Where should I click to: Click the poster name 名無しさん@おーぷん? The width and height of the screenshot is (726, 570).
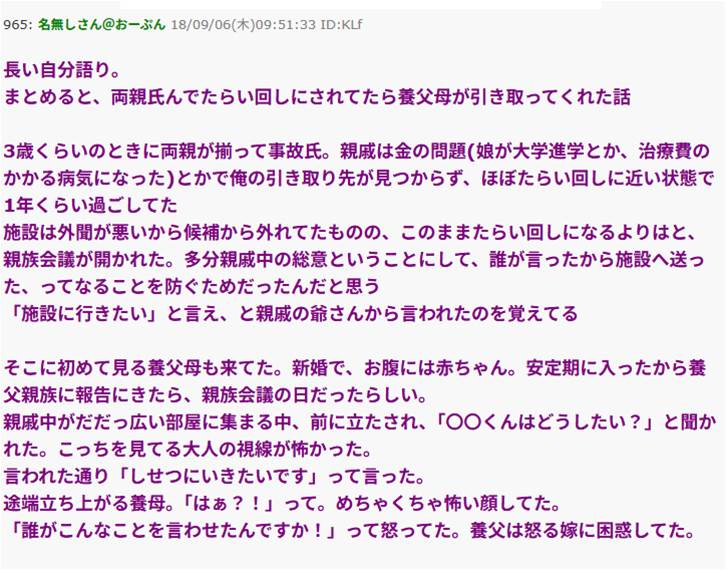tap(101, 24)
